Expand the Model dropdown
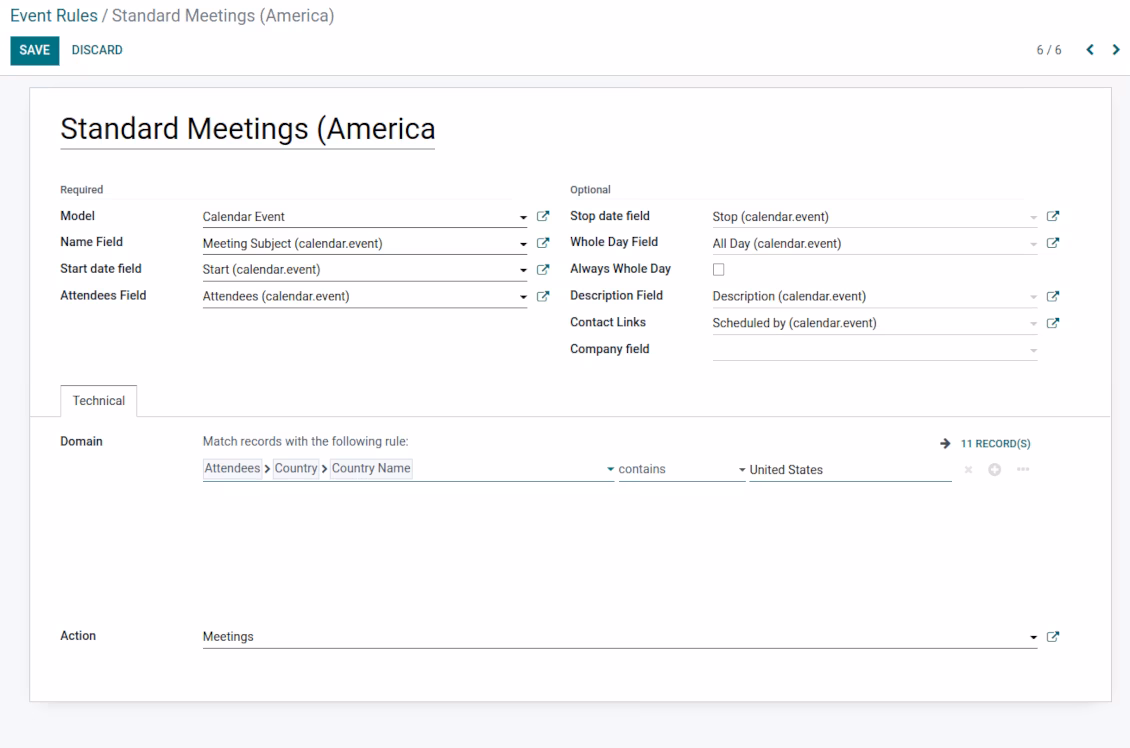Screen dimensions: 1130x748 coord(522,217)
